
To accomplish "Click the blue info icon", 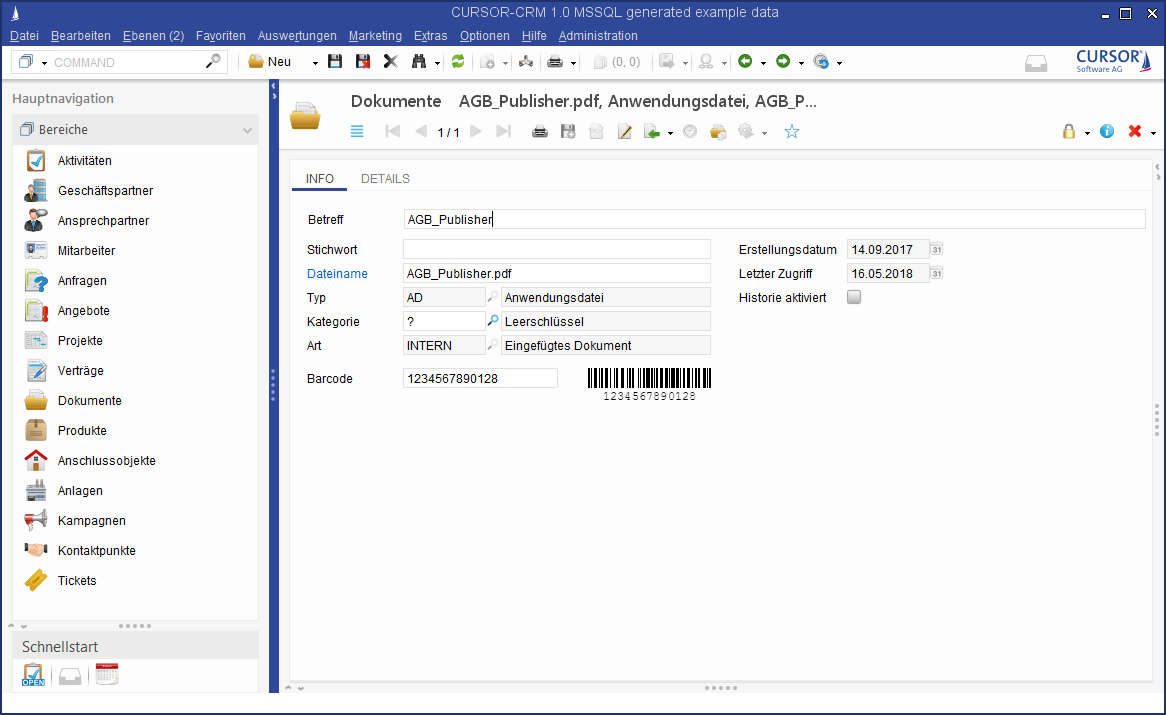I will pos(1107,132).
